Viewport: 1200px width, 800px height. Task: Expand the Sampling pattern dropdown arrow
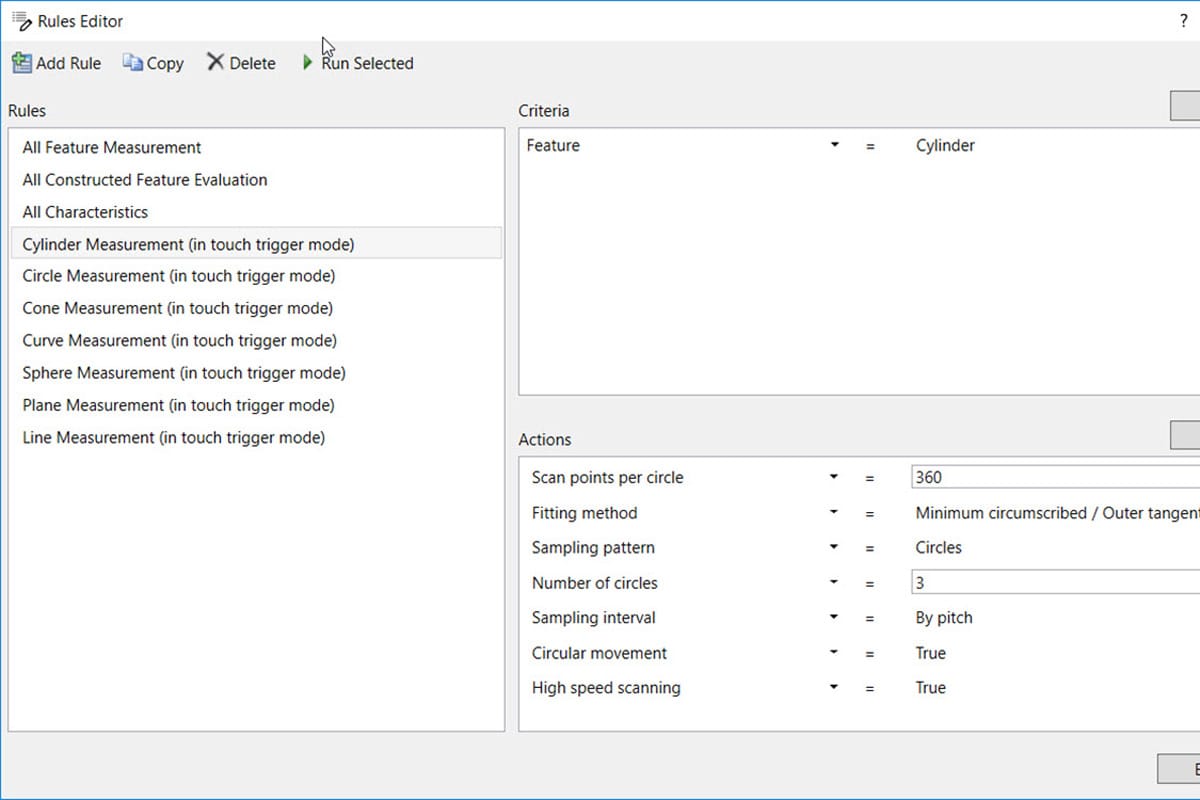tap(834, 548)
